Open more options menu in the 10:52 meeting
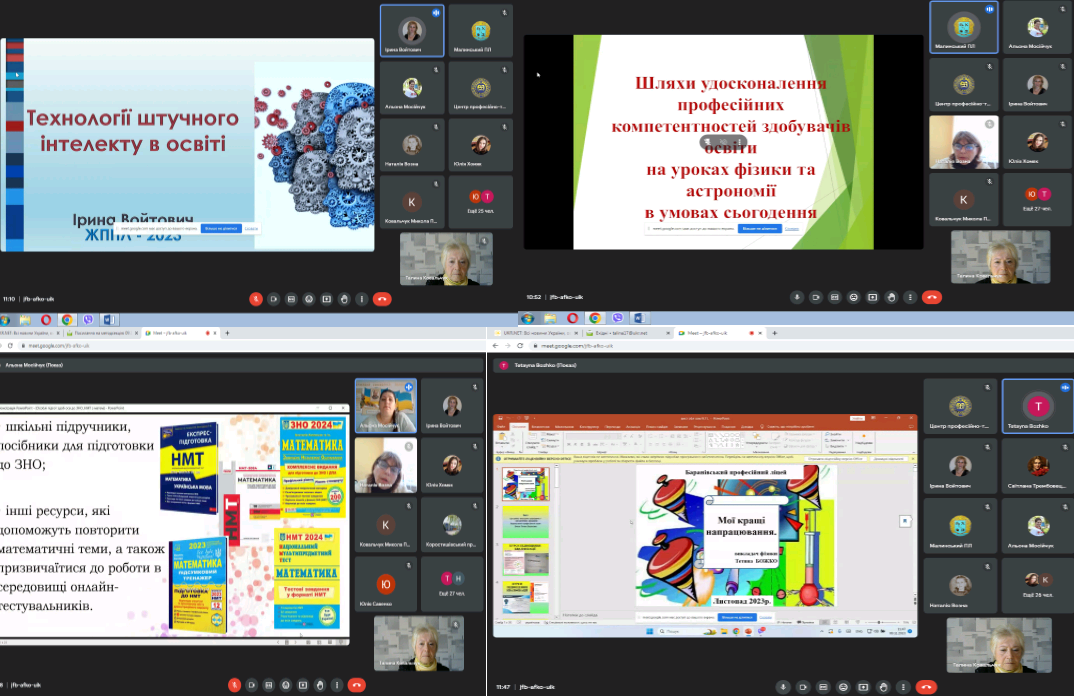The width and height of the screenshot is (1074, 696). point(909,297)
